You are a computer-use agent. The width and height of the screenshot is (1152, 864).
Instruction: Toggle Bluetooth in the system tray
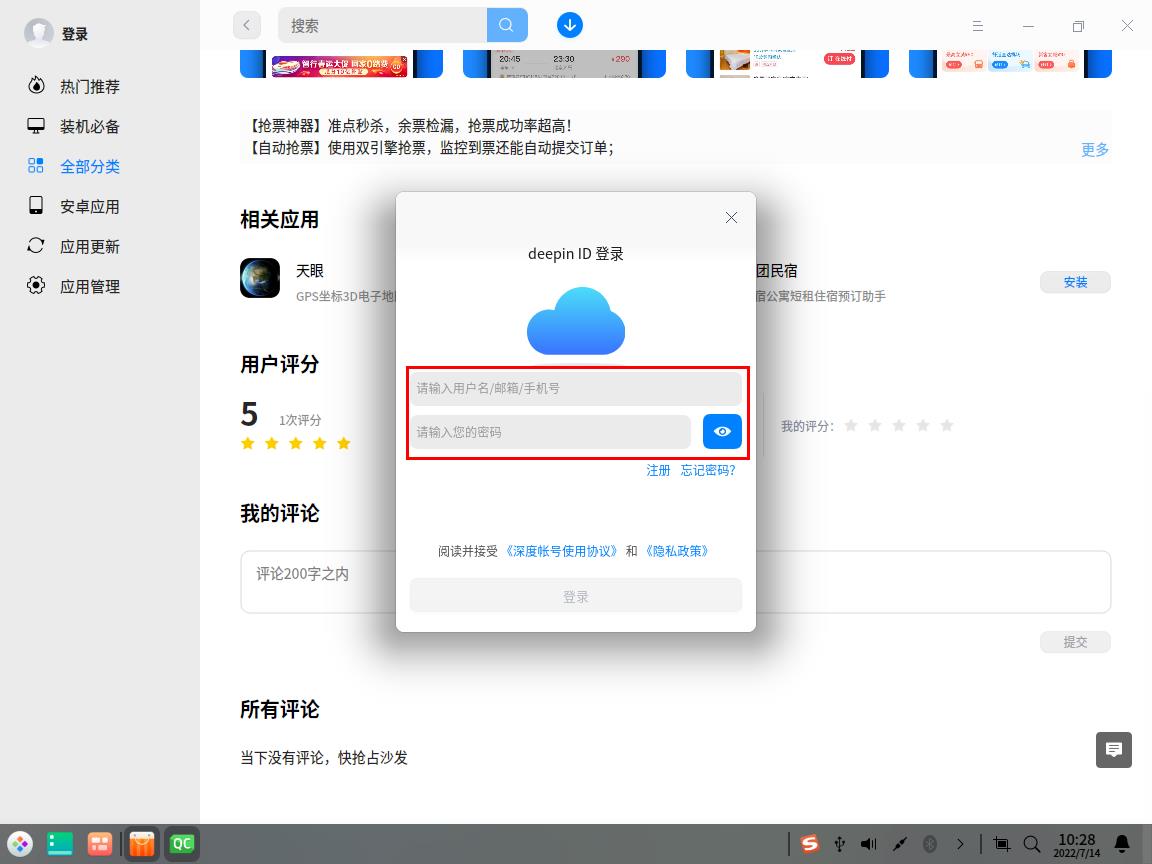(929, 843)
